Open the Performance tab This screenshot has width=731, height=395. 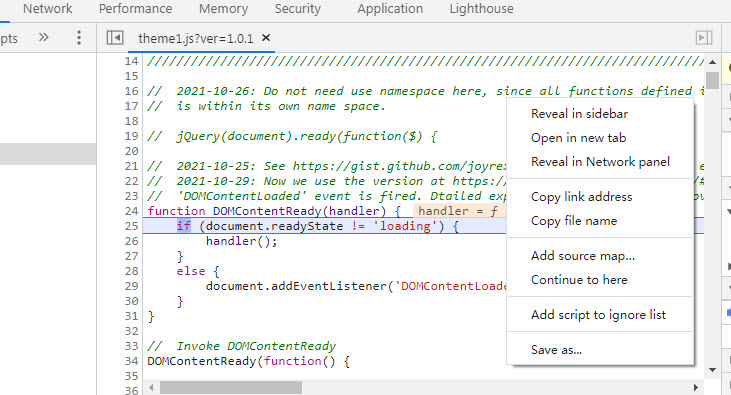tap(135, 9)
